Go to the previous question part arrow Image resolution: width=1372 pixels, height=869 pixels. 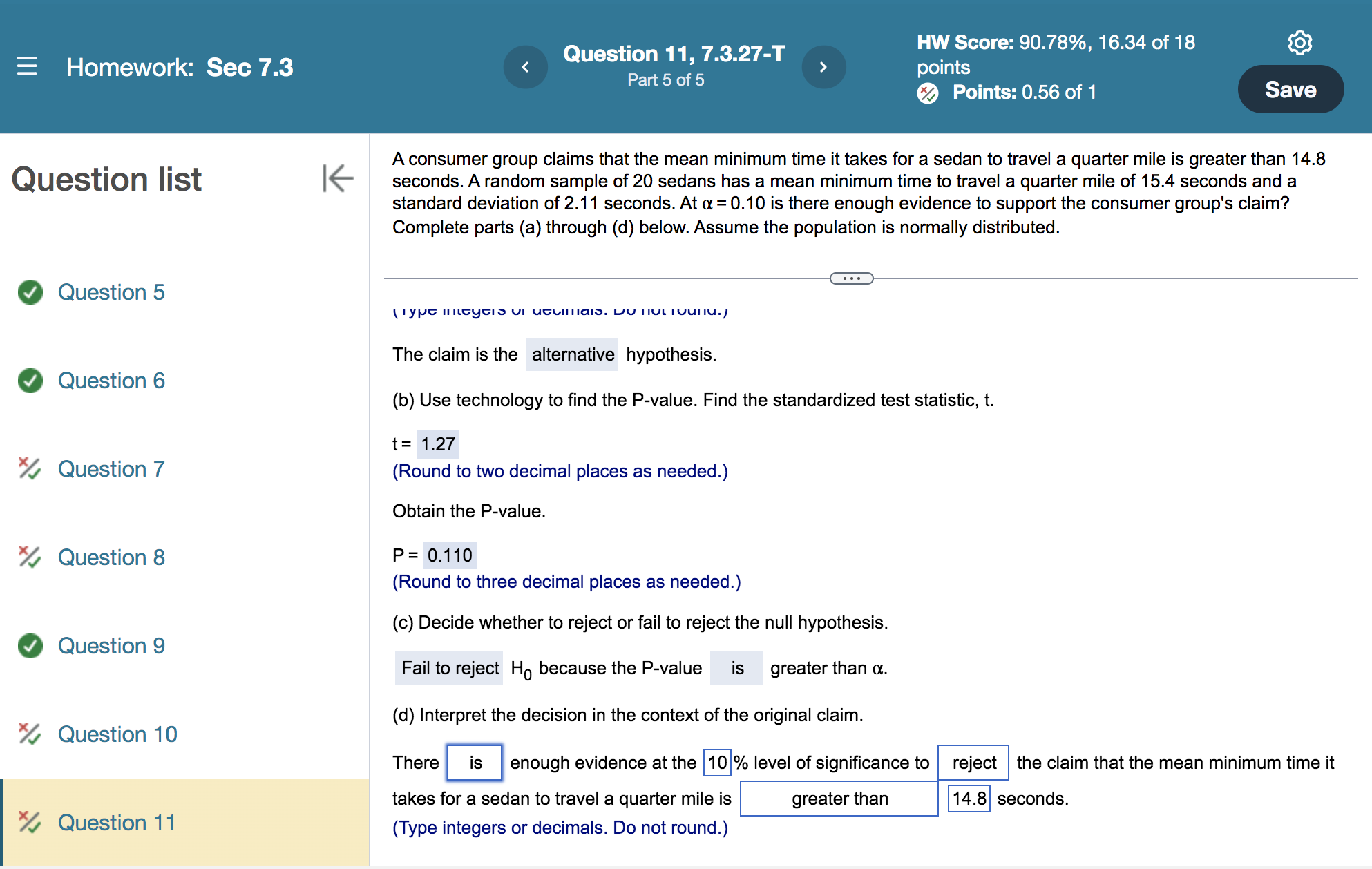526,67
